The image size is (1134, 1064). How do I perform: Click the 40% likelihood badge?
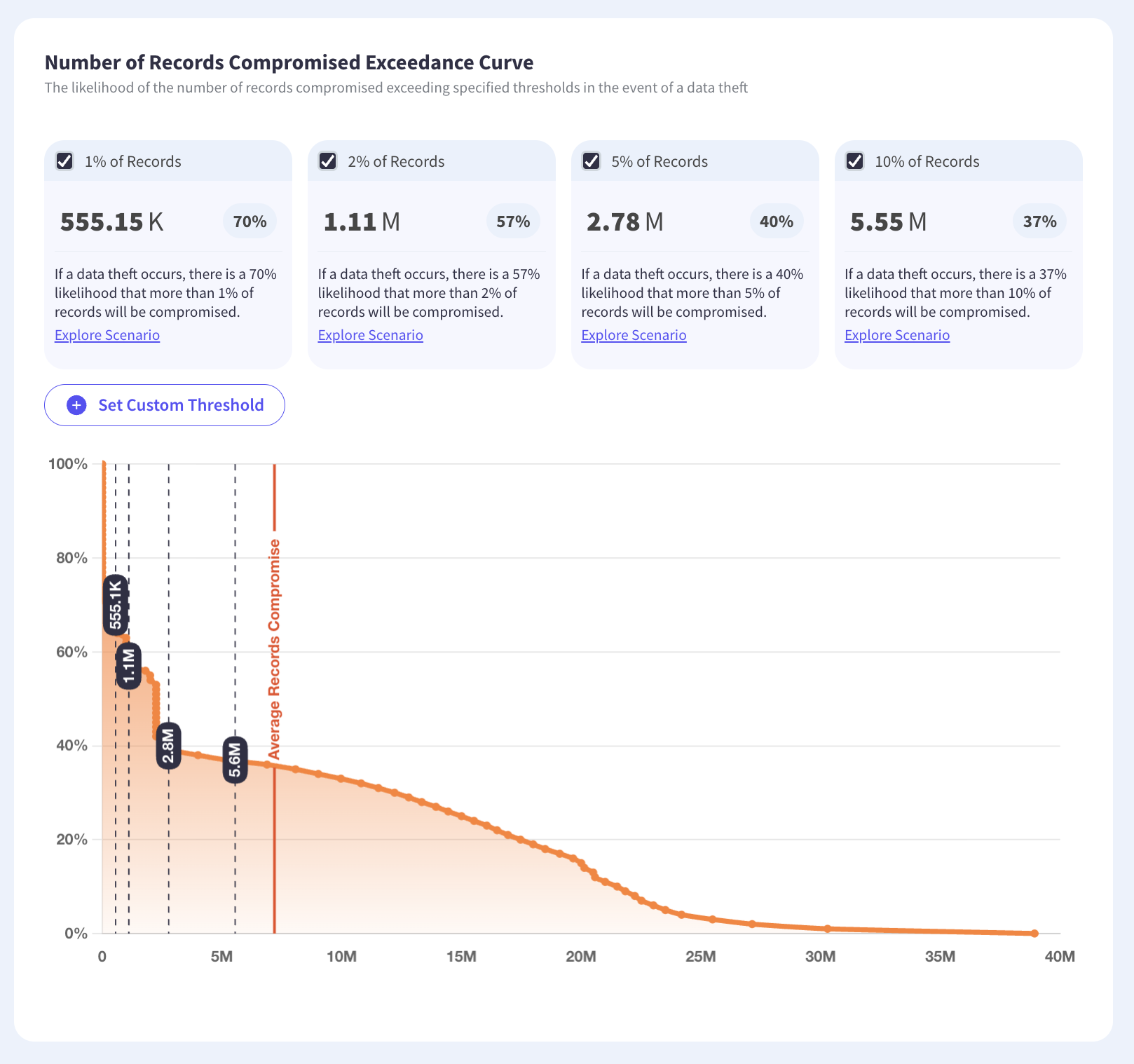pos(777,221)
